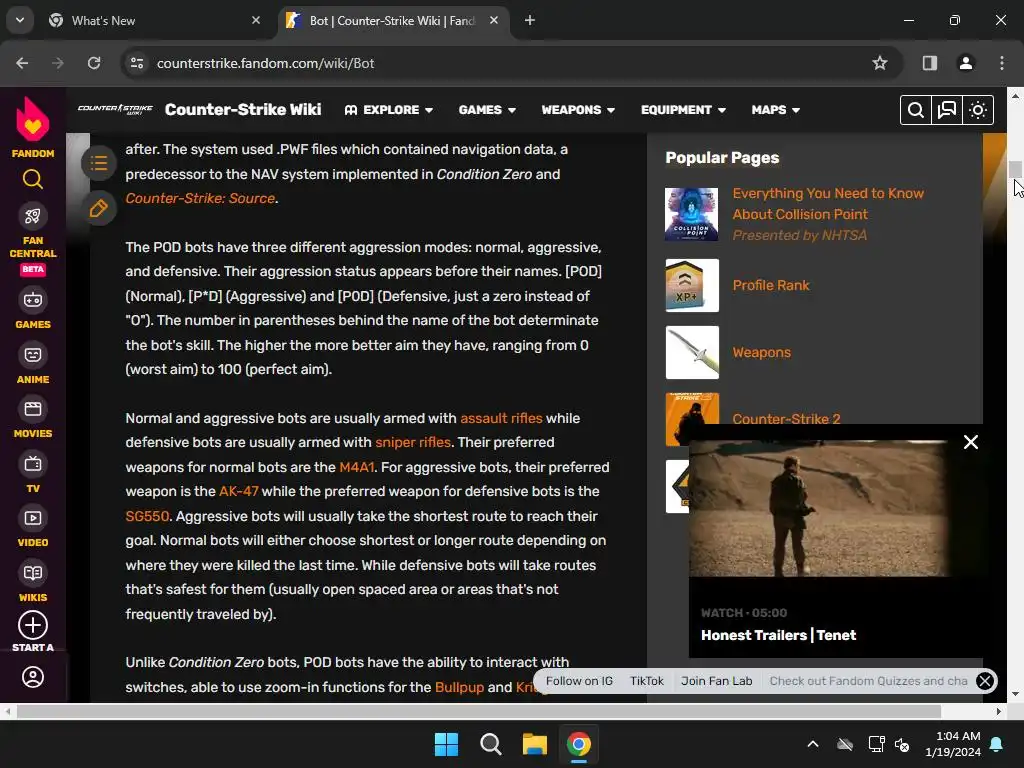Expand the Weapons menu
1024x768 pixels.
click(578, 110)
